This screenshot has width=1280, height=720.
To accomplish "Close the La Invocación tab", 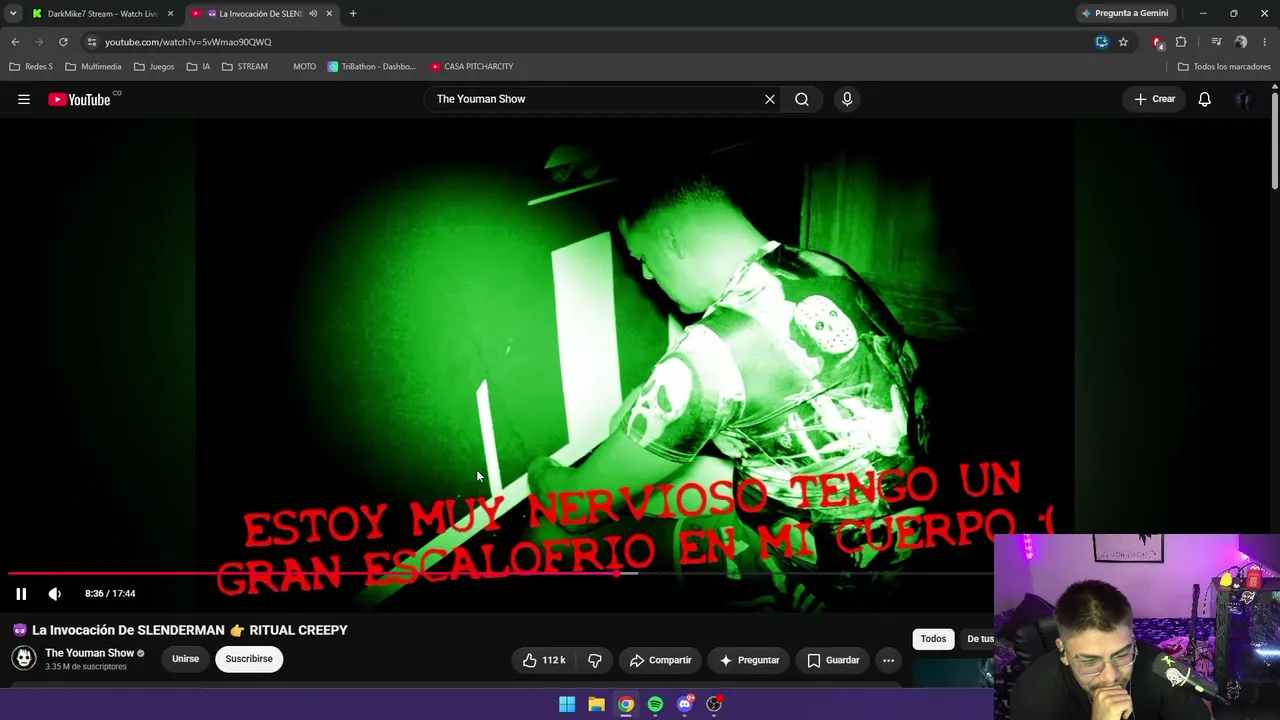I will click(329, 14).
